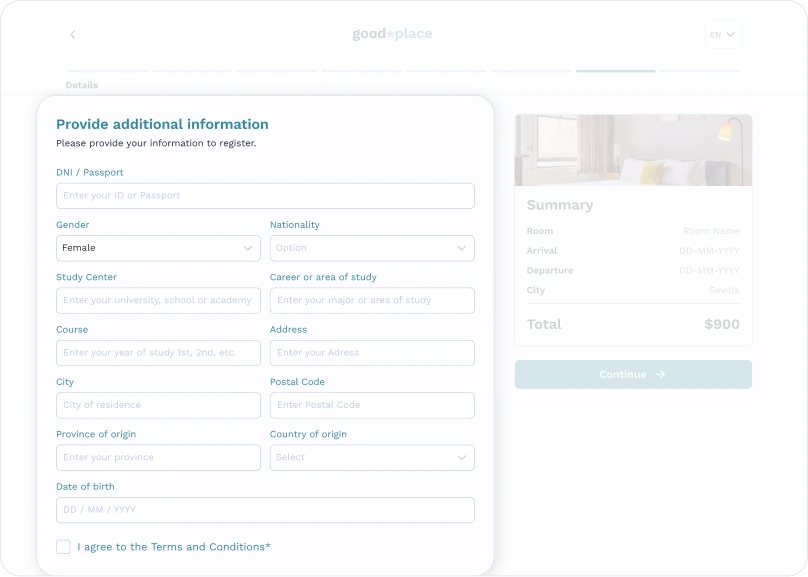This screenshot has width=808, height=577.
Task: Click the 'Provide additional information' heading
Action: coord(162,124)
